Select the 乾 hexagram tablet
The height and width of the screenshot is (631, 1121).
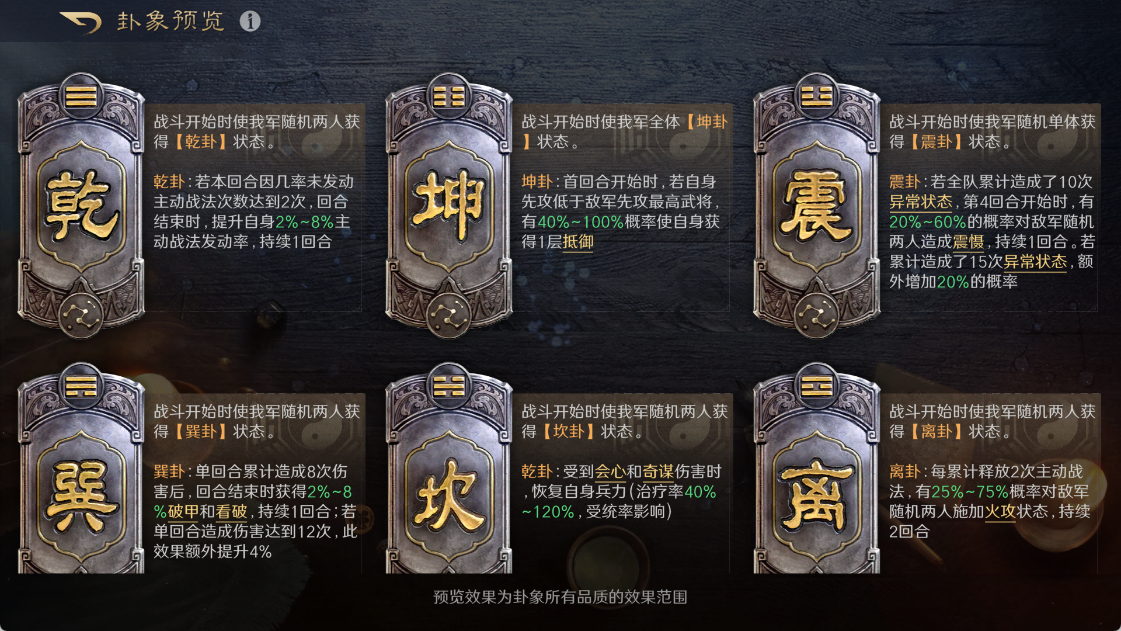click(81, 206)
